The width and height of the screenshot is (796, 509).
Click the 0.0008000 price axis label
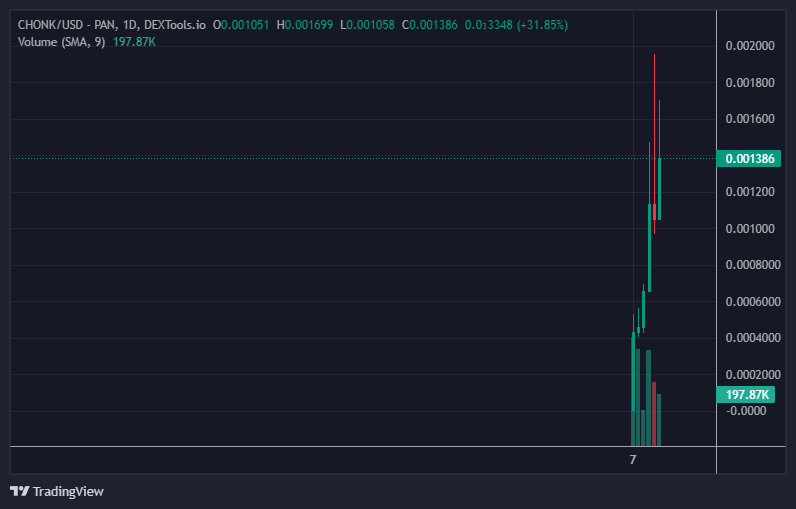pyautogui.click(x=753, y=265)
